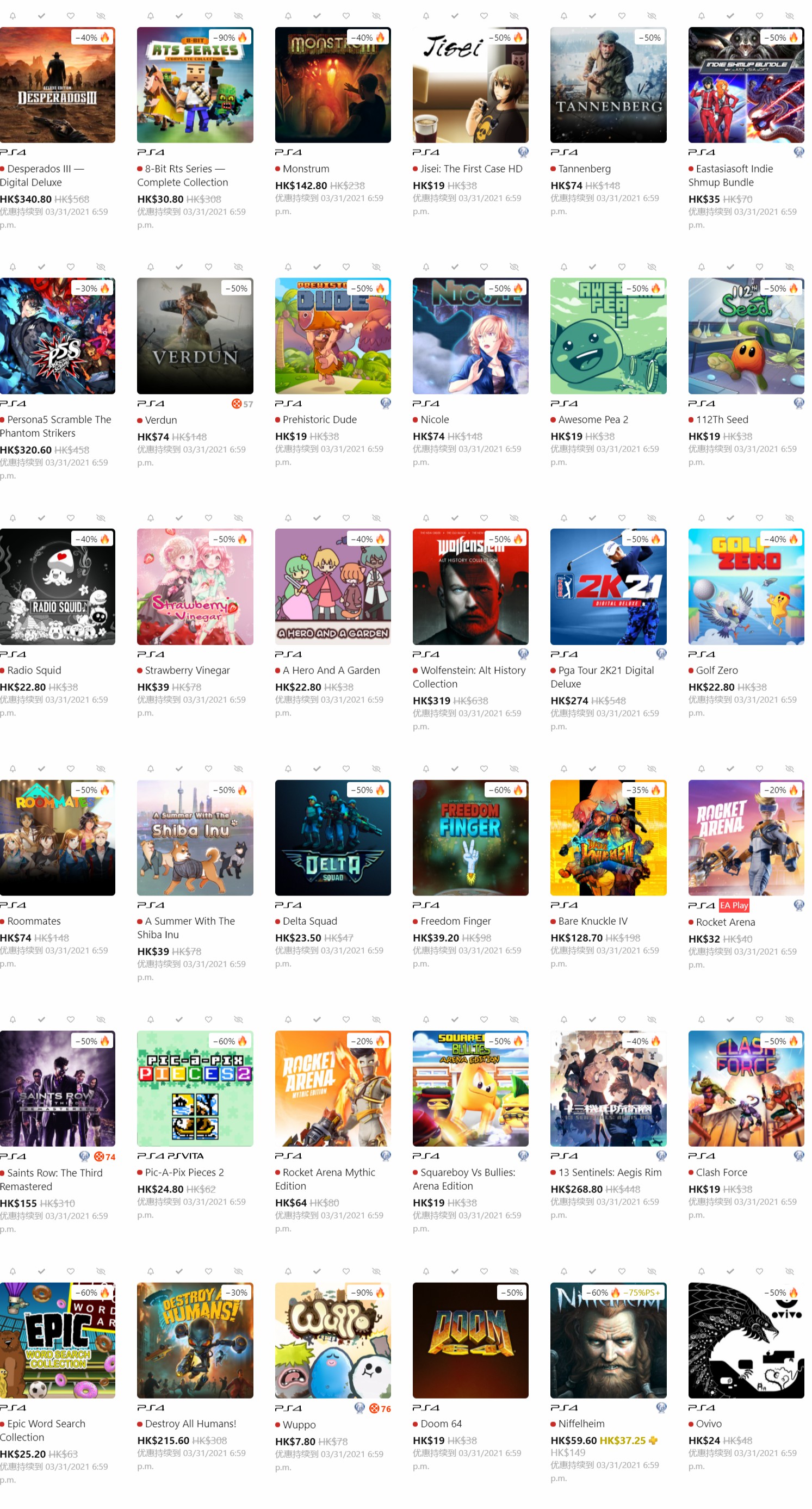Click the Metacritic score 57 badge on Verdun
The image size is (812, 1509).
(x=242, y=404)
